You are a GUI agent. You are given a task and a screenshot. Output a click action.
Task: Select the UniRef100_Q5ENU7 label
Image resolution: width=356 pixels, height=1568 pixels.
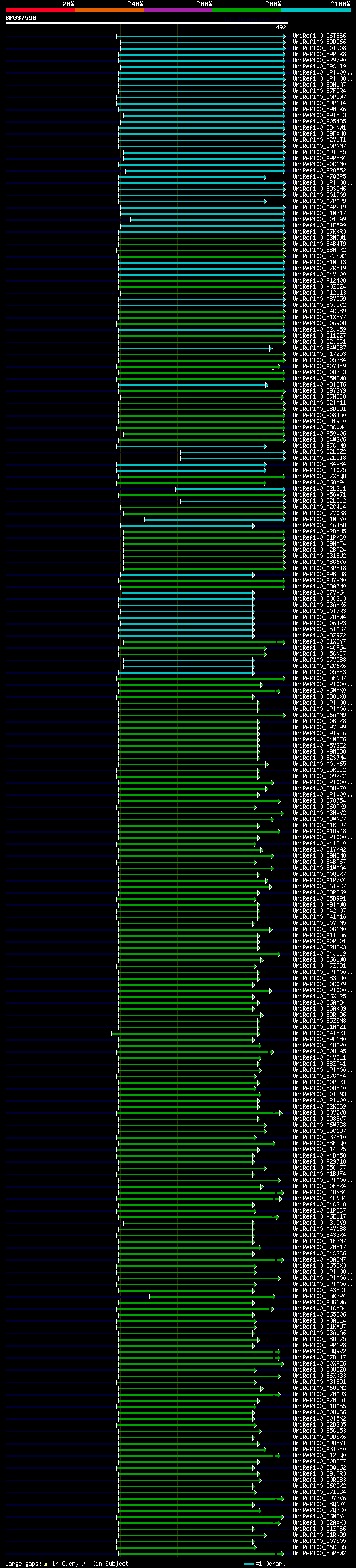(319, 678)
